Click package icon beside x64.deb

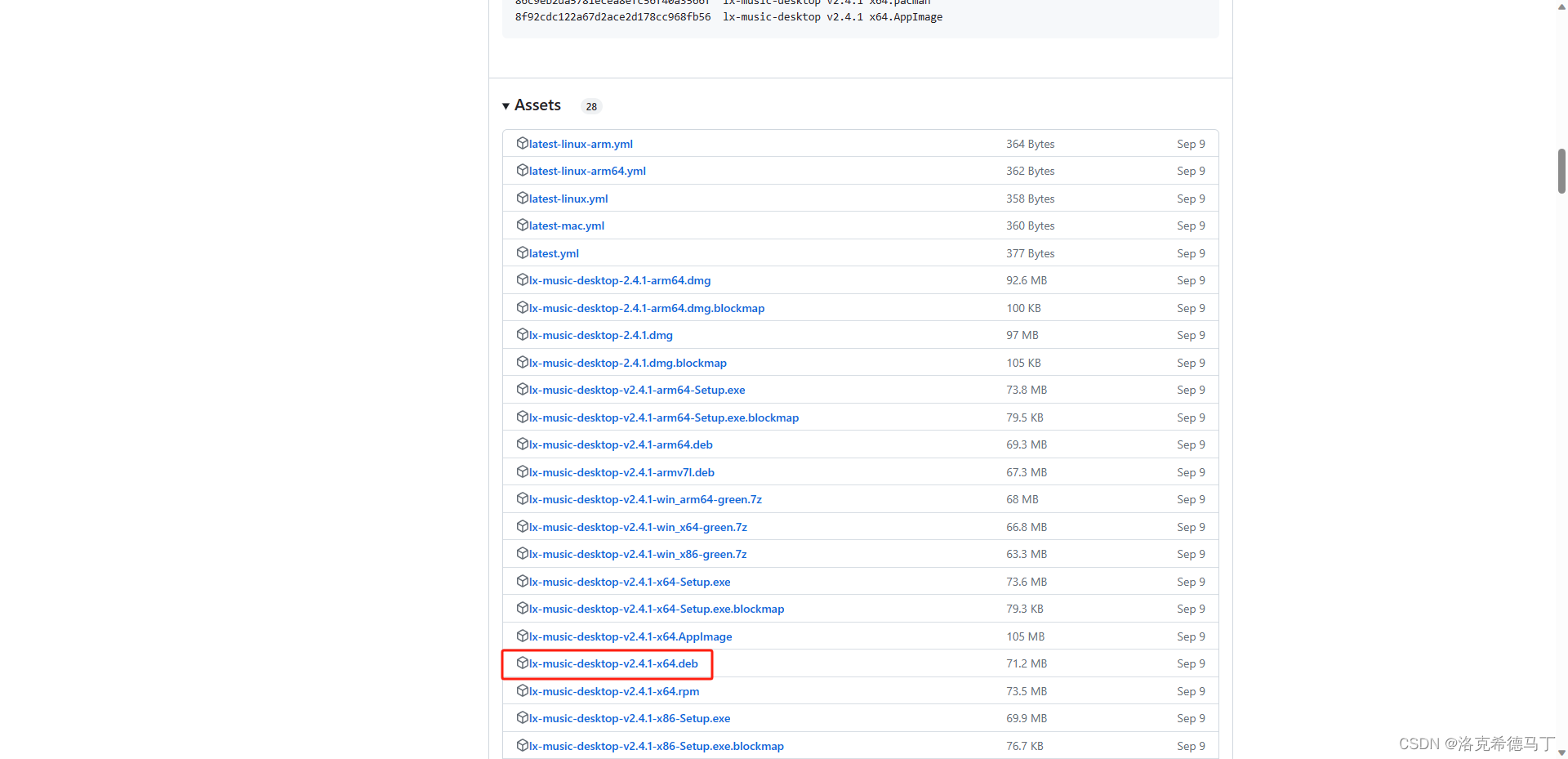click(x=523, y=663)
